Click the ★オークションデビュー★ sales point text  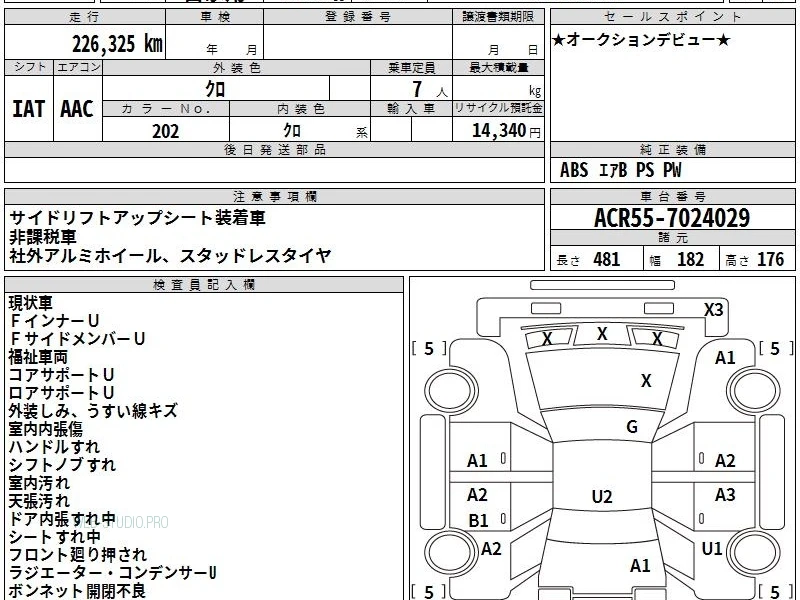point(641,40)
